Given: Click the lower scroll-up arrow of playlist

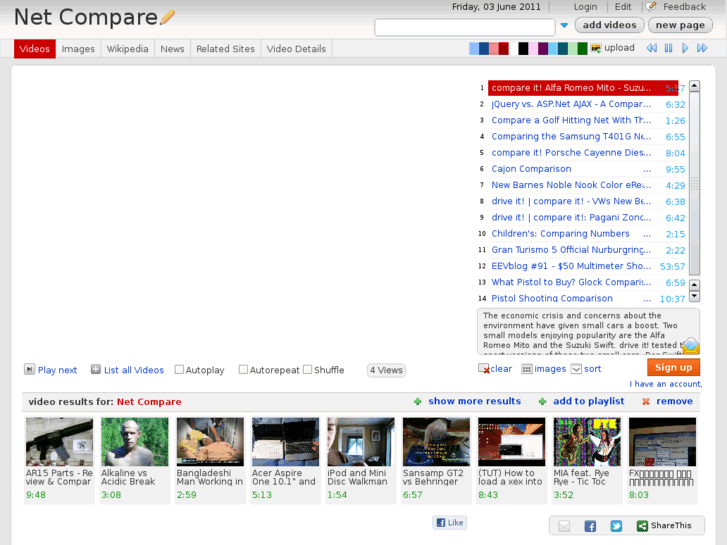Looking at the screenshot, I should tap(694, 285).
